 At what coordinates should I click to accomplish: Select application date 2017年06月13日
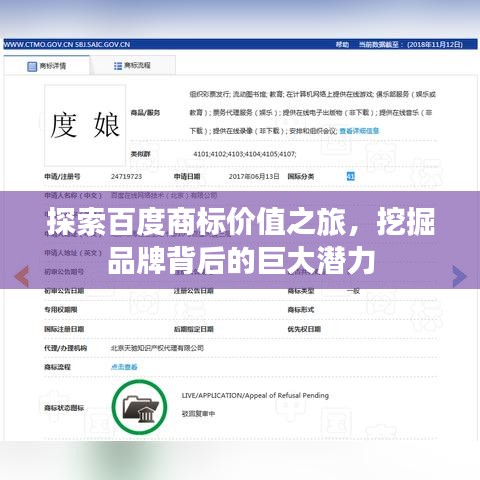point(254,176)
